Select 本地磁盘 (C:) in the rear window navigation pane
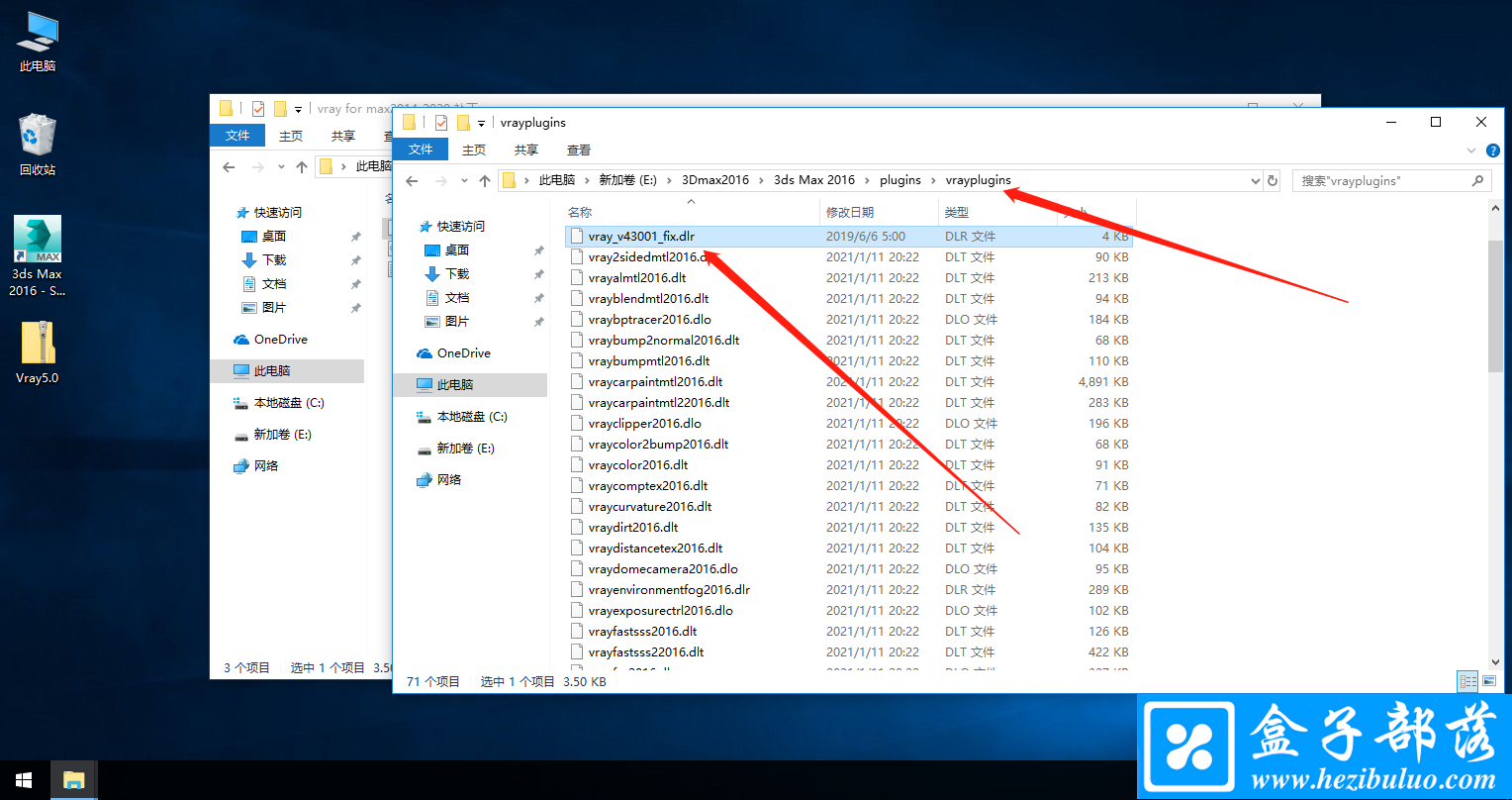The width and height of the screenshot is (1512, 800). point(289,402)
